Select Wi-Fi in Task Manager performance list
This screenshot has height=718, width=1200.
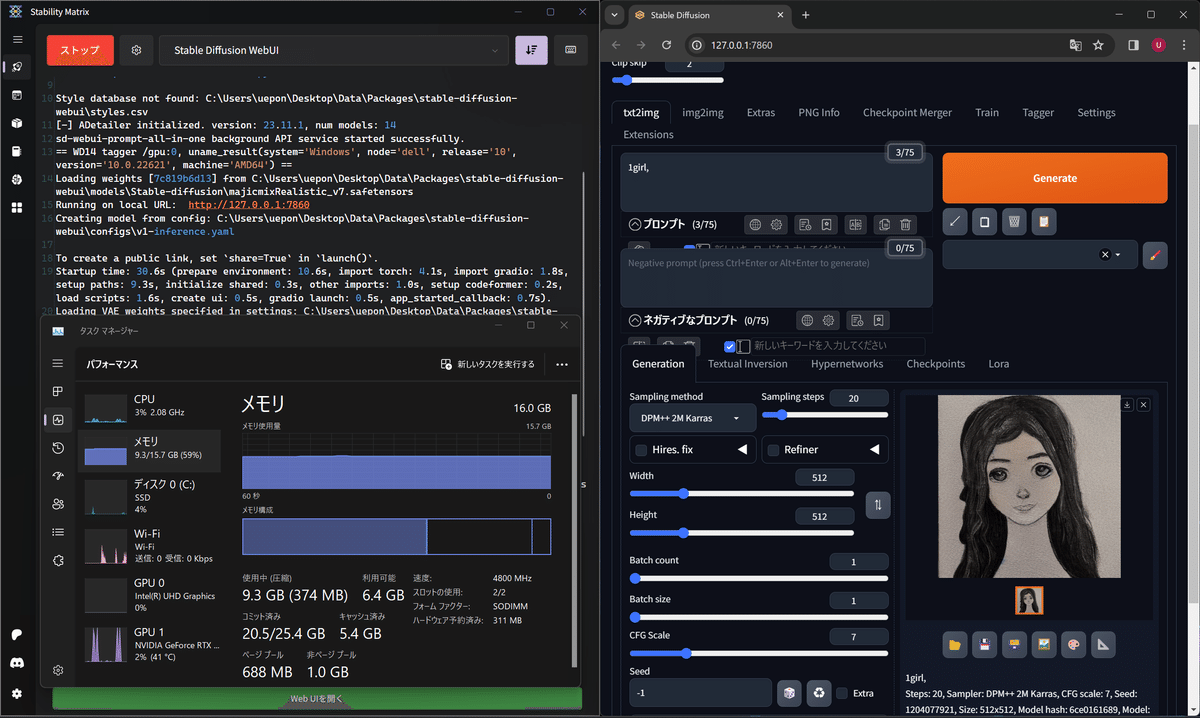(x=150, y=546)
